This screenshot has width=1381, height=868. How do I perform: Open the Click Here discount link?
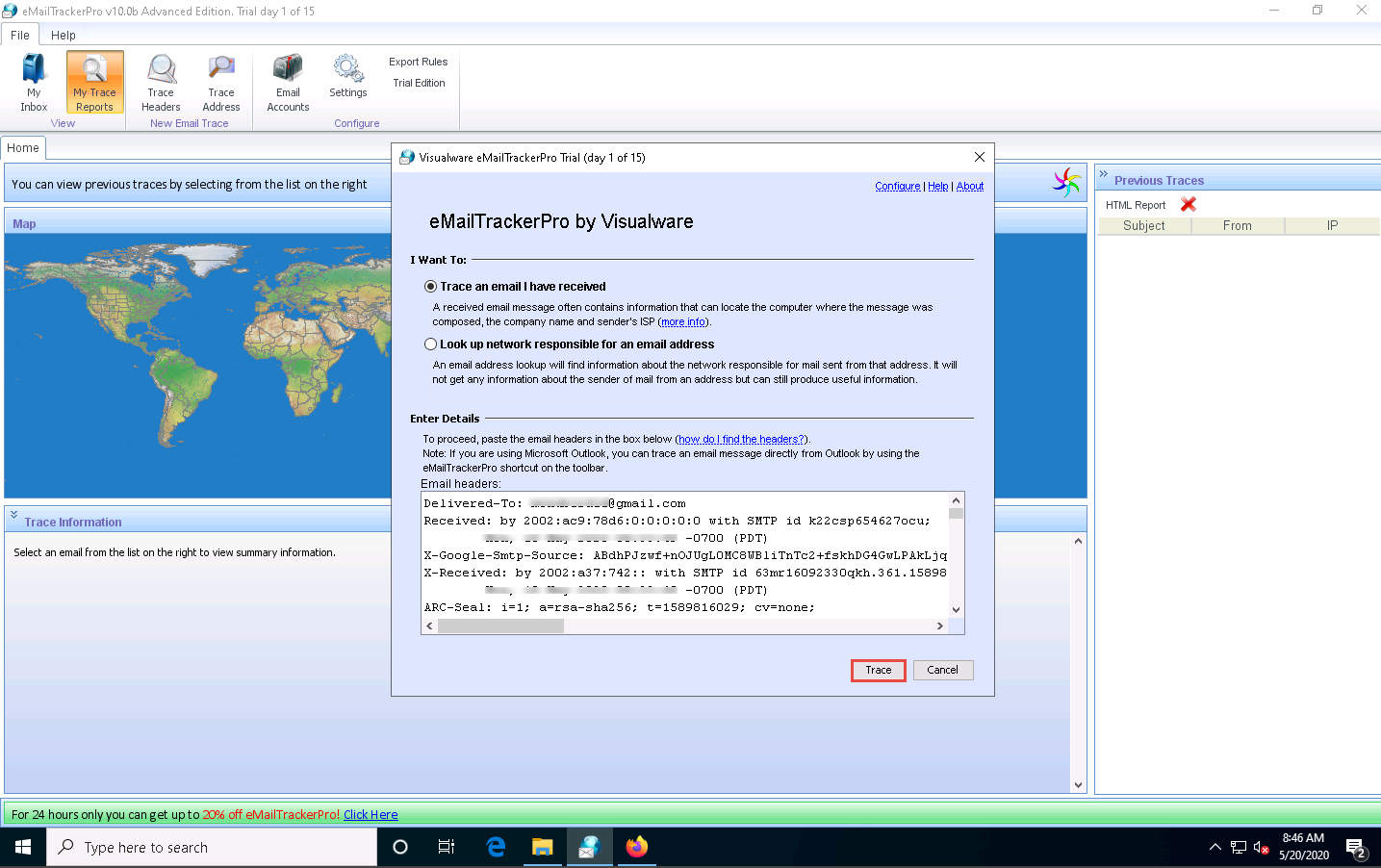tap(371, 815)
